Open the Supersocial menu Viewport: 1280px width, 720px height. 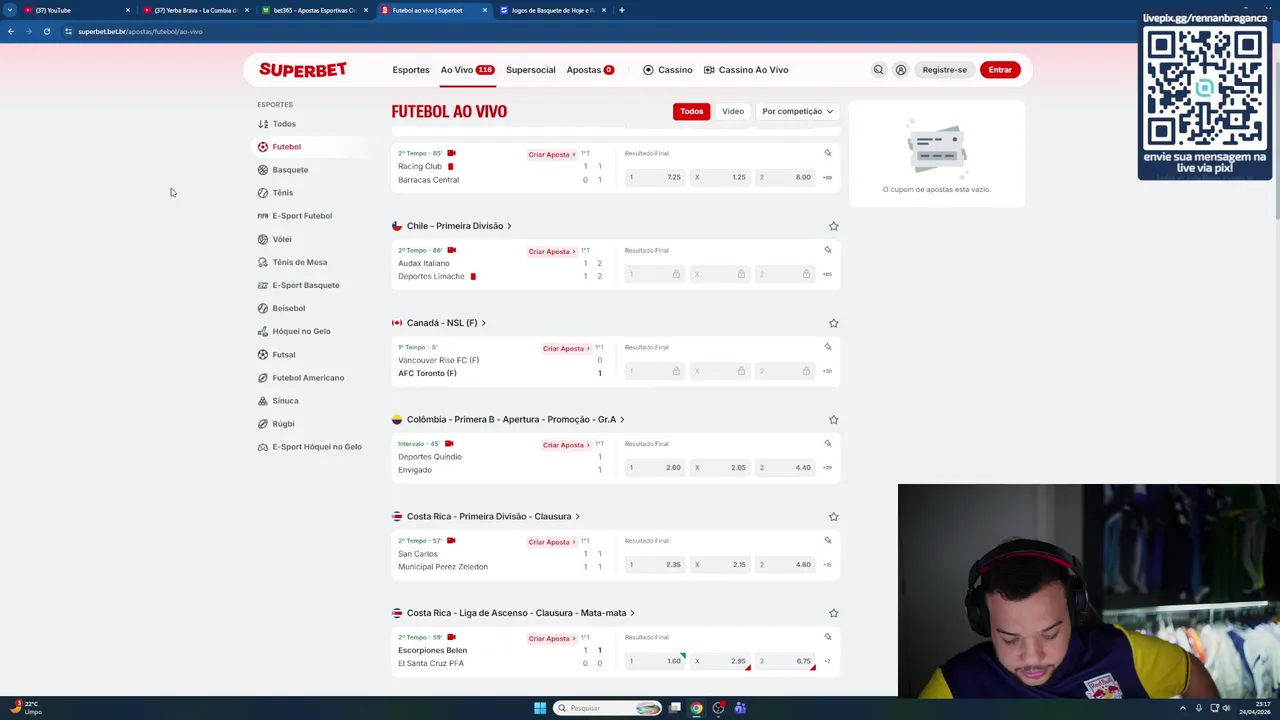pos(531,70)
